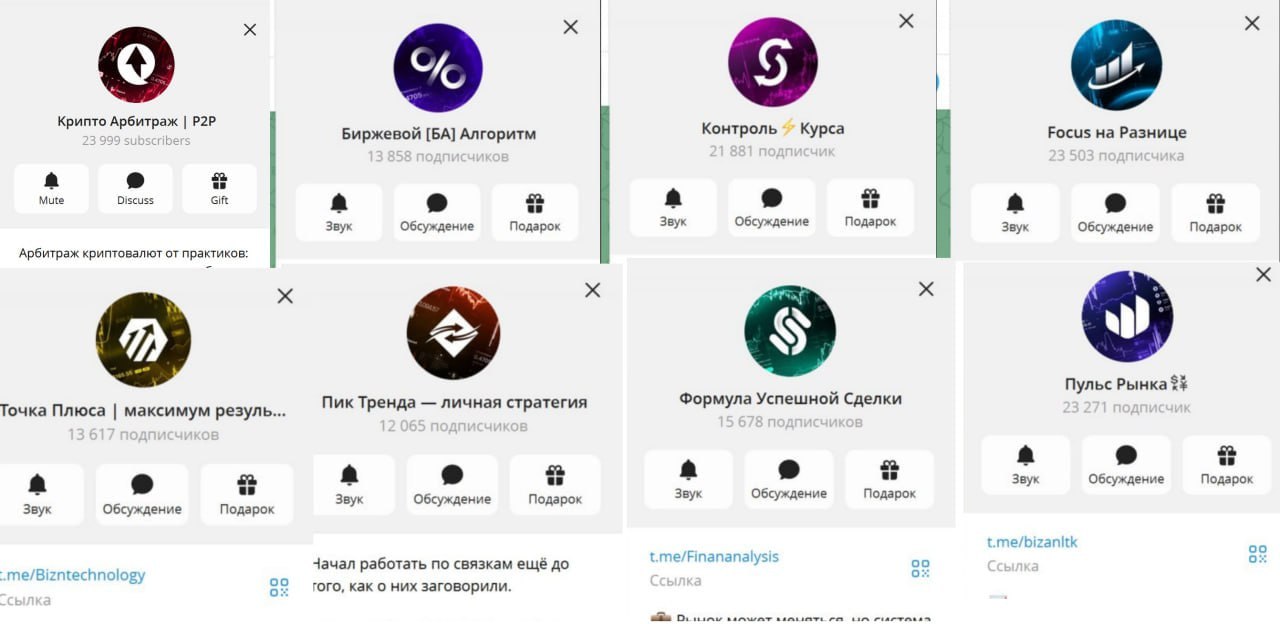Click Подарок for Формула Успешной Сделки
The height and width of the screenshot is (624, 1280).
pyautogui.click(x=890, y=480)
